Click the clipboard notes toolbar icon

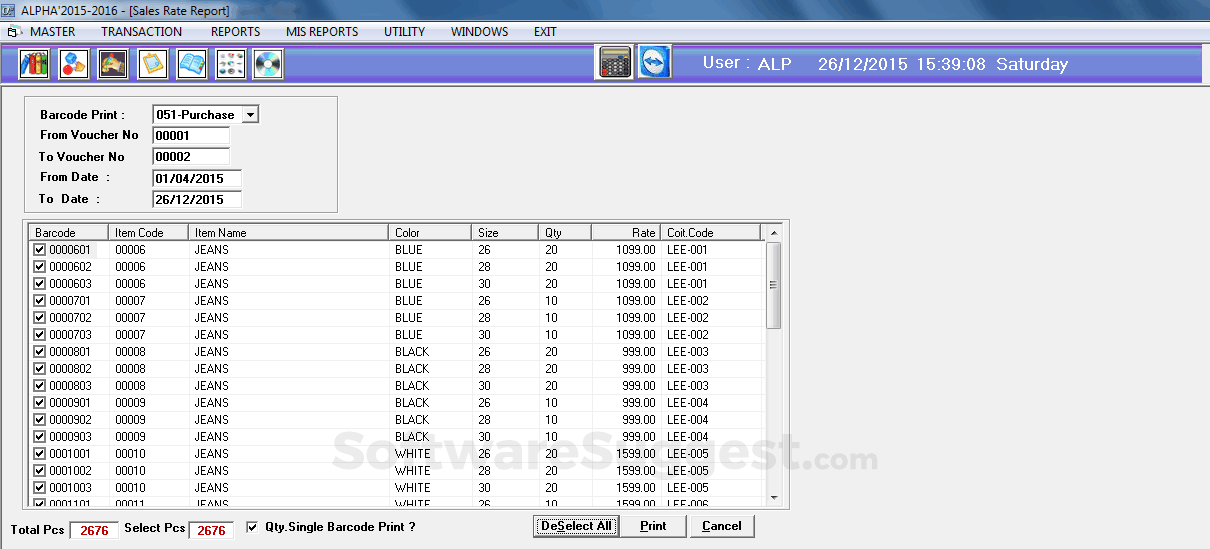[x=152, y=64]
